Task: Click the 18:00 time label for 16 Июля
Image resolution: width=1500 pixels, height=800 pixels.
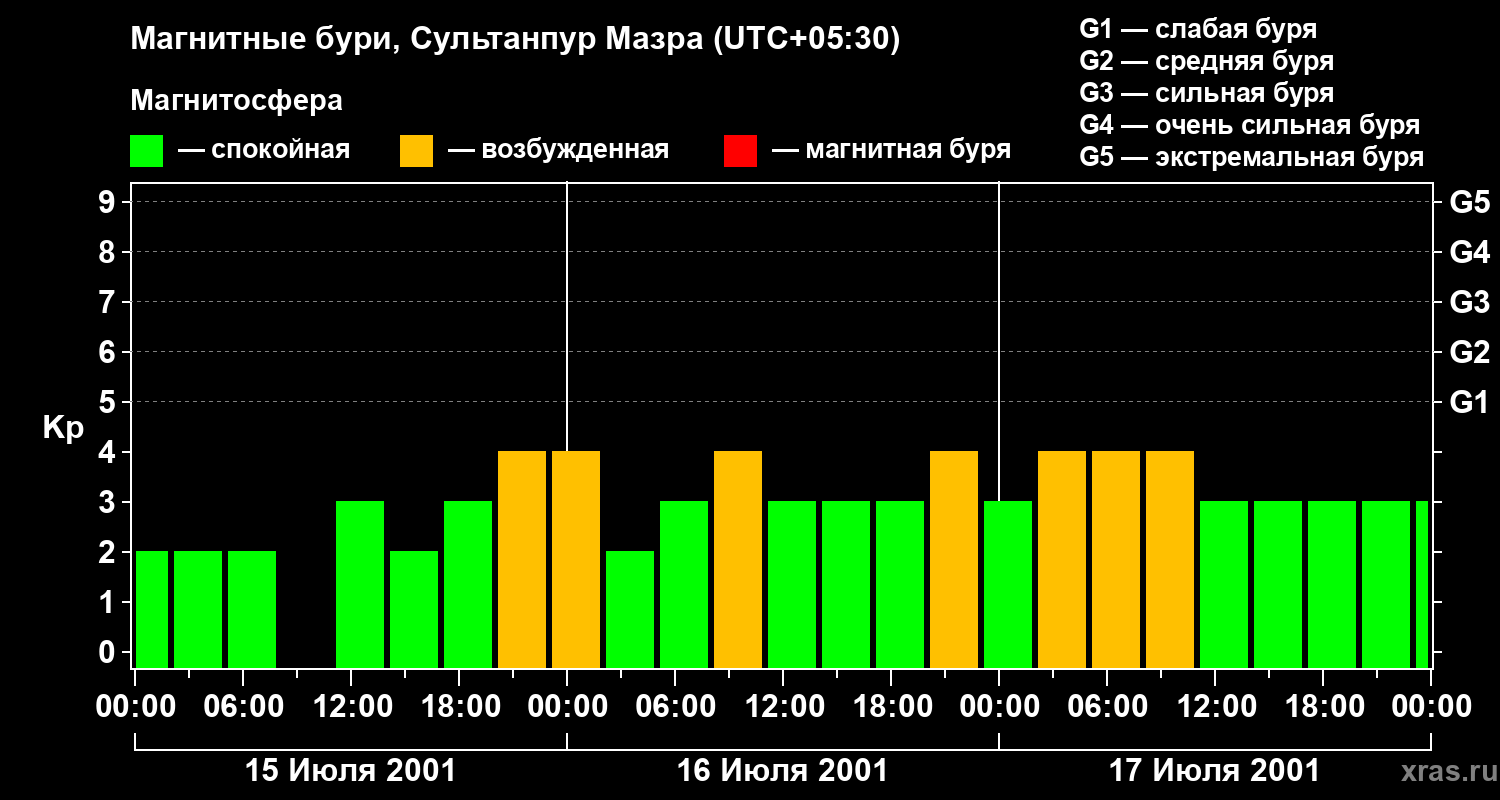Action: [891, 707]
